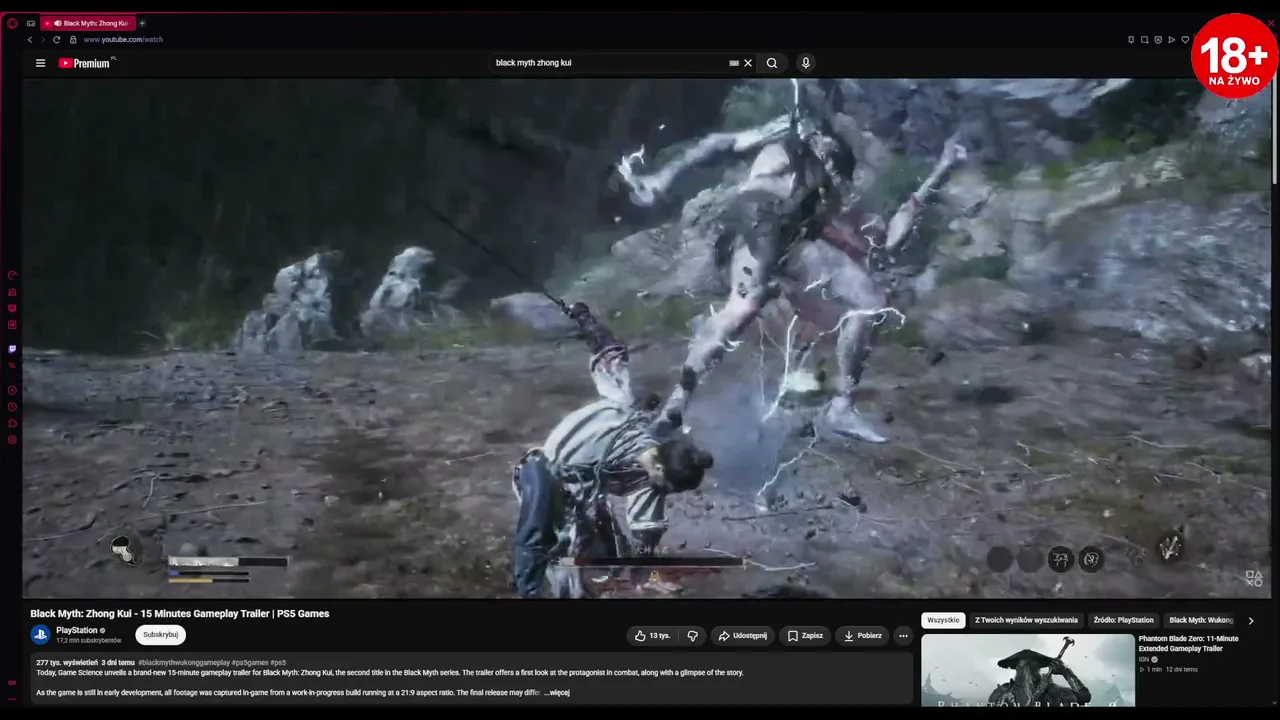Like the video showing 13 tys.
Viewport: 1280px width, 720px height.
pos(652,635)
